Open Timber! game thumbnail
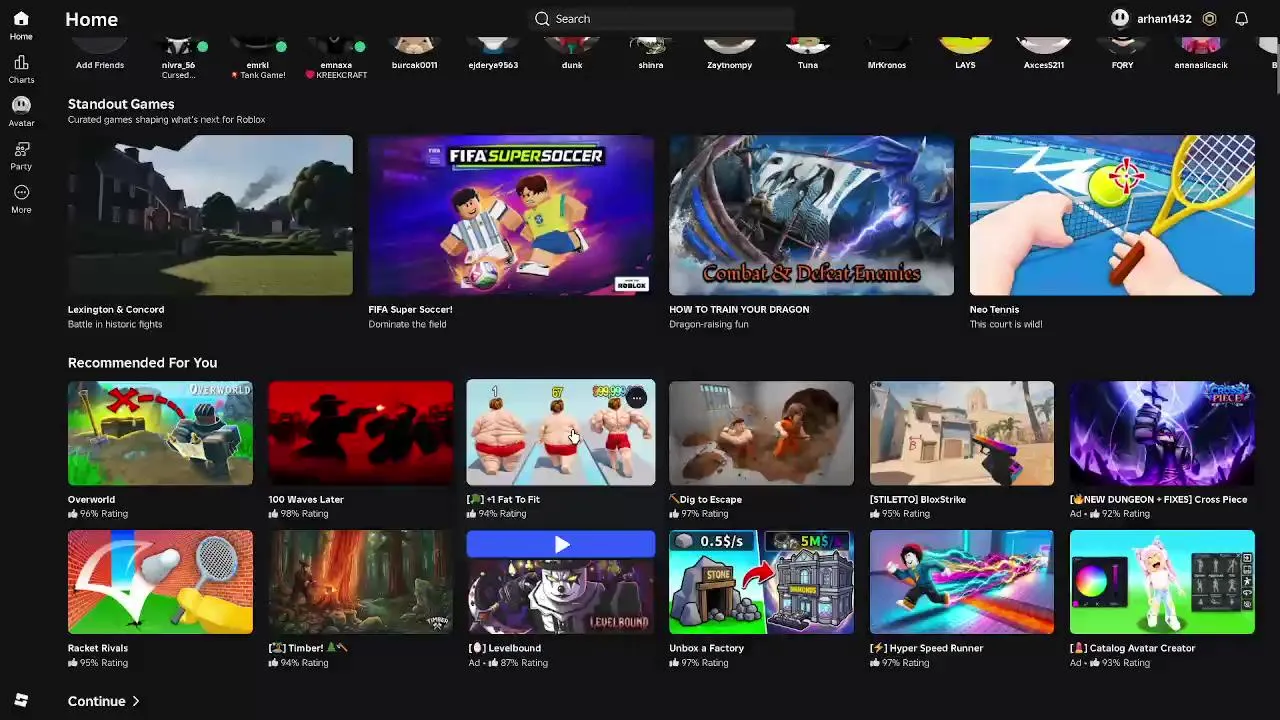The image size is (1280, 720). [x=360, y=582]
